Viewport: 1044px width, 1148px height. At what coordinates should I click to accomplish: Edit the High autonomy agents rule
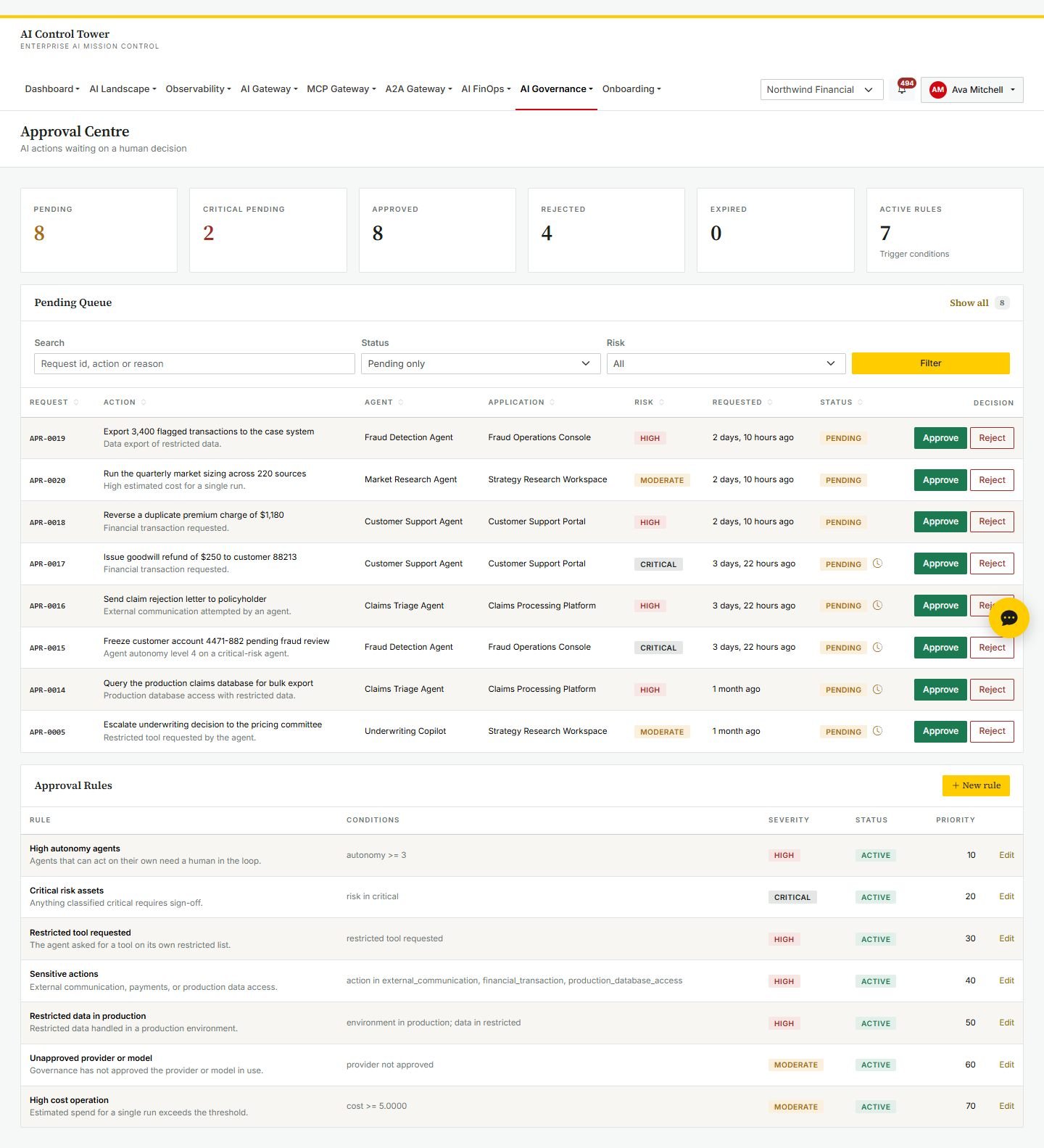[x=1006, y=855]
